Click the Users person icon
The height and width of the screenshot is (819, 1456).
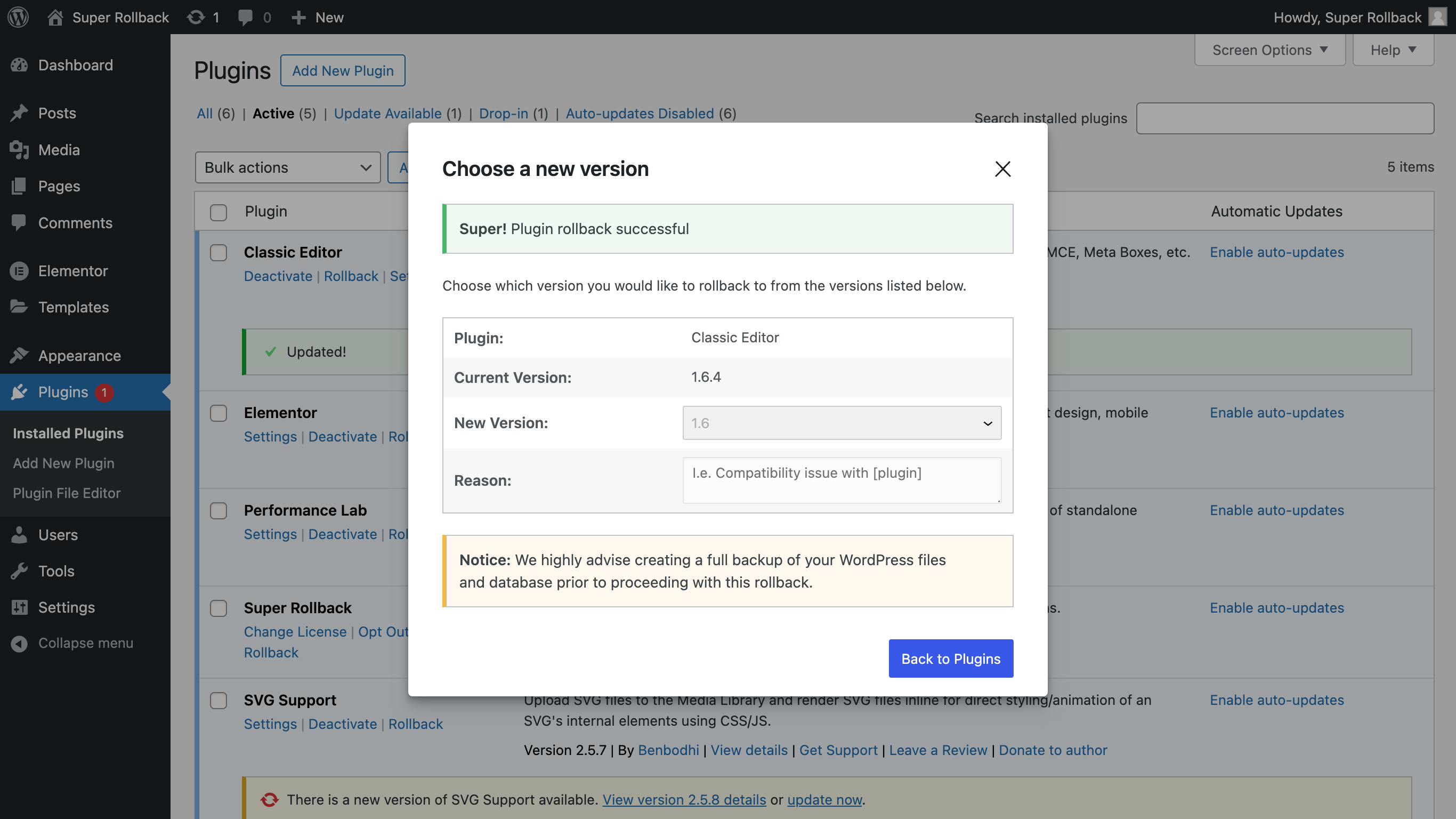[x=19, y=535]
